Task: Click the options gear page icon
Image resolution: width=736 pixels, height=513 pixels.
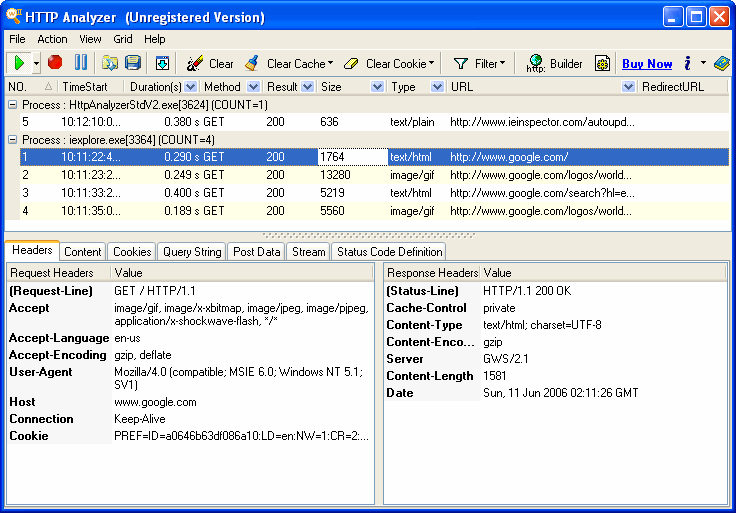Action: 602,63
